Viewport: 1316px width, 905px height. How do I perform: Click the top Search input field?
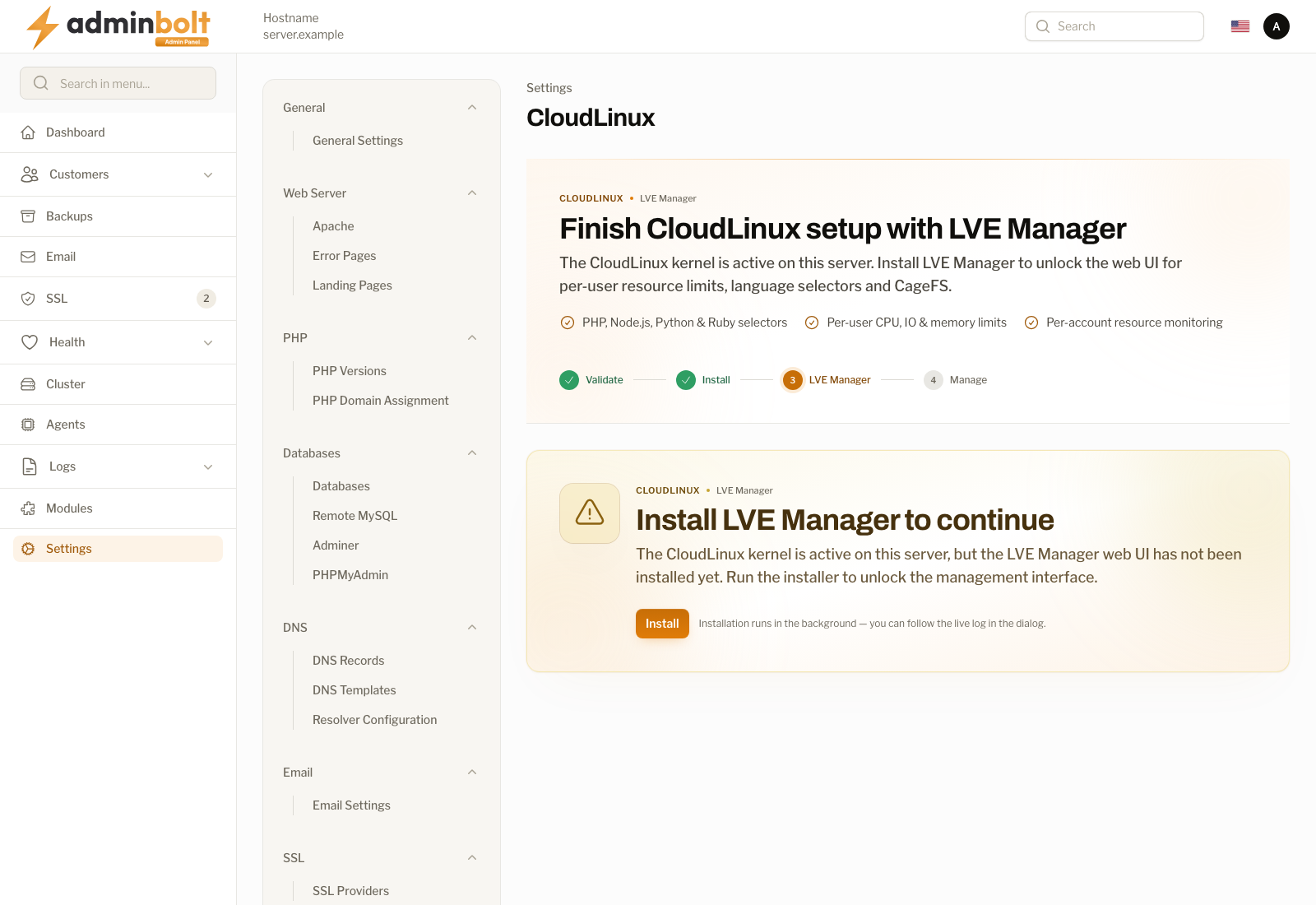click(x=1114, y=26)
